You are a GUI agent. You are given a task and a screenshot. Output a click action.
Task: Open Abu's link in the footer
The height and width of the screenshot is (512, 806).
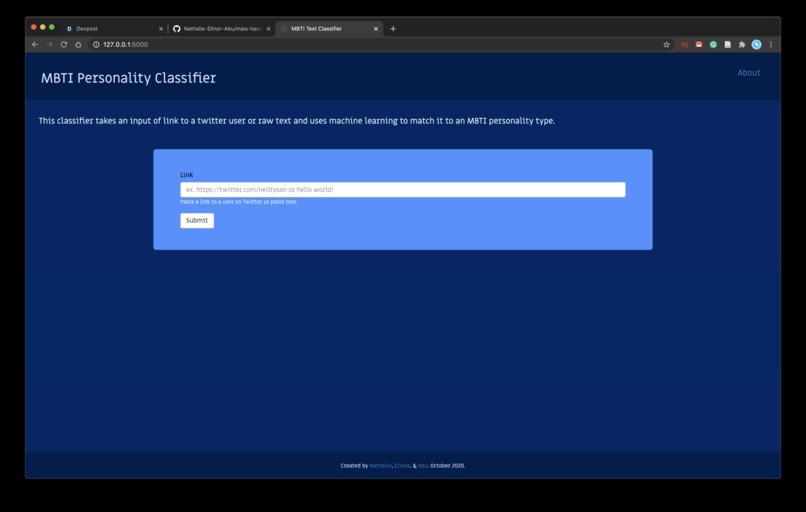(423, 466)
